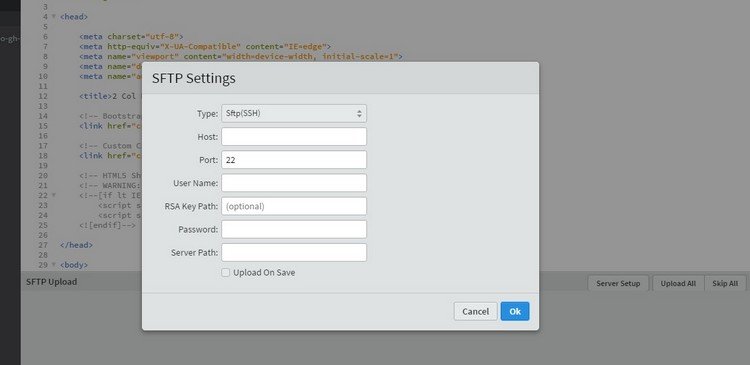Click the Skip All button
750x365 pixels.
[x=725, y=283]
